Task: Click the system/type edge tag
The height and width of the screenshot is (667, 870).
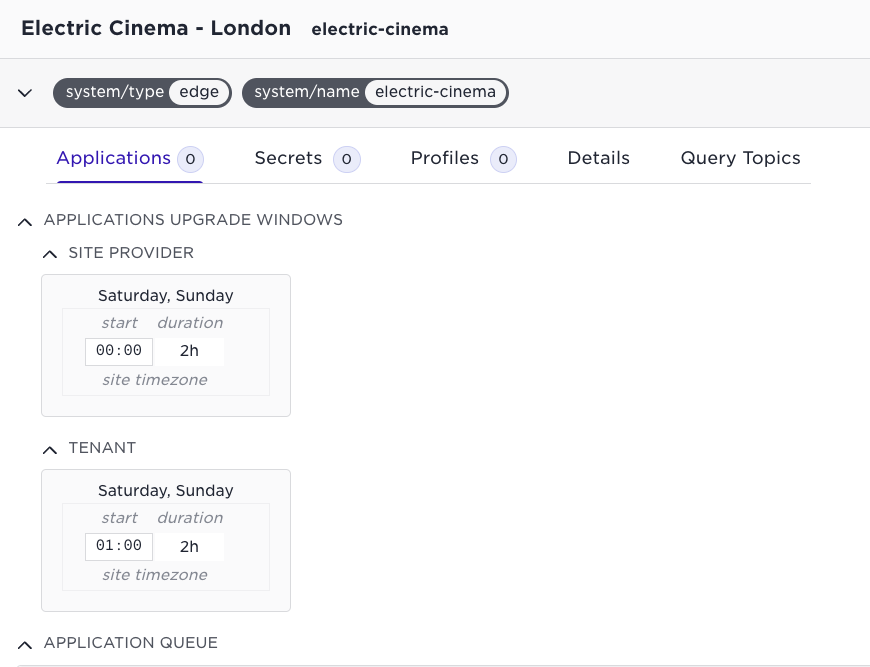Action: 142,92
